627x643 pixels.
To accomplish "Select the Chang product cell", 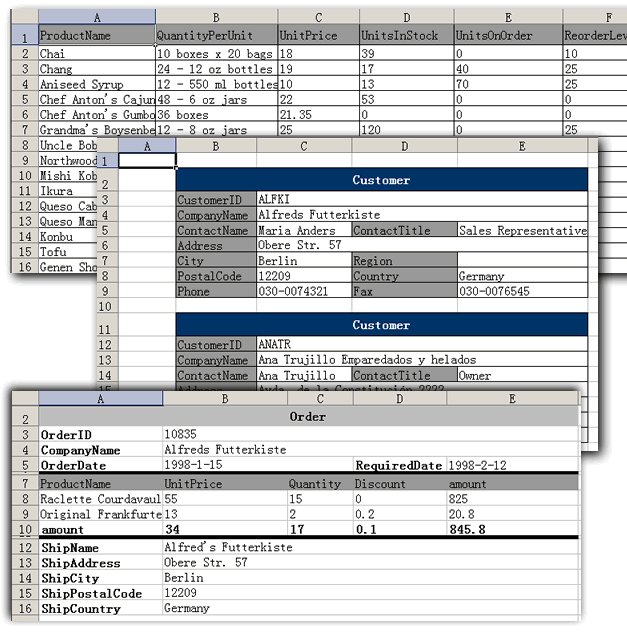I will 97,69.
